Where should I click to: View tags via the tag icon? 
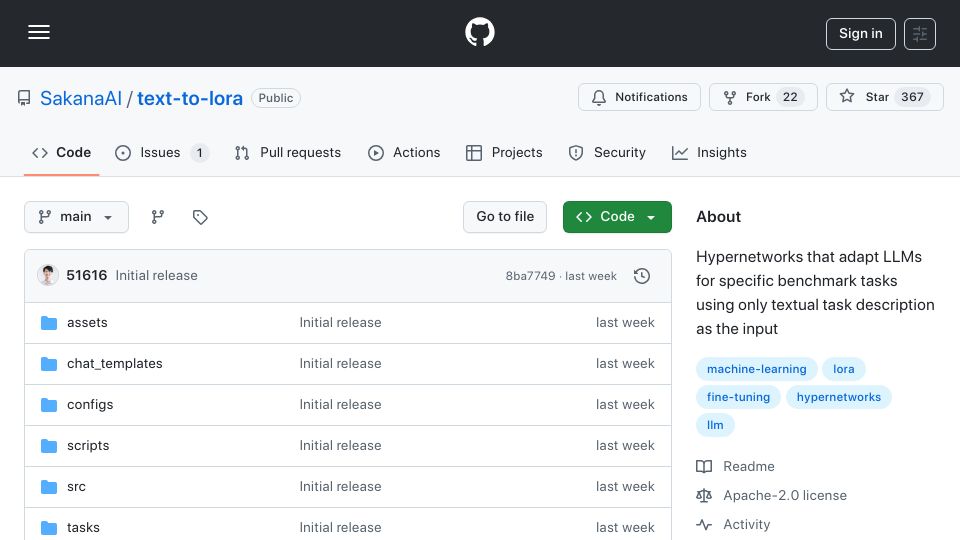200,217
